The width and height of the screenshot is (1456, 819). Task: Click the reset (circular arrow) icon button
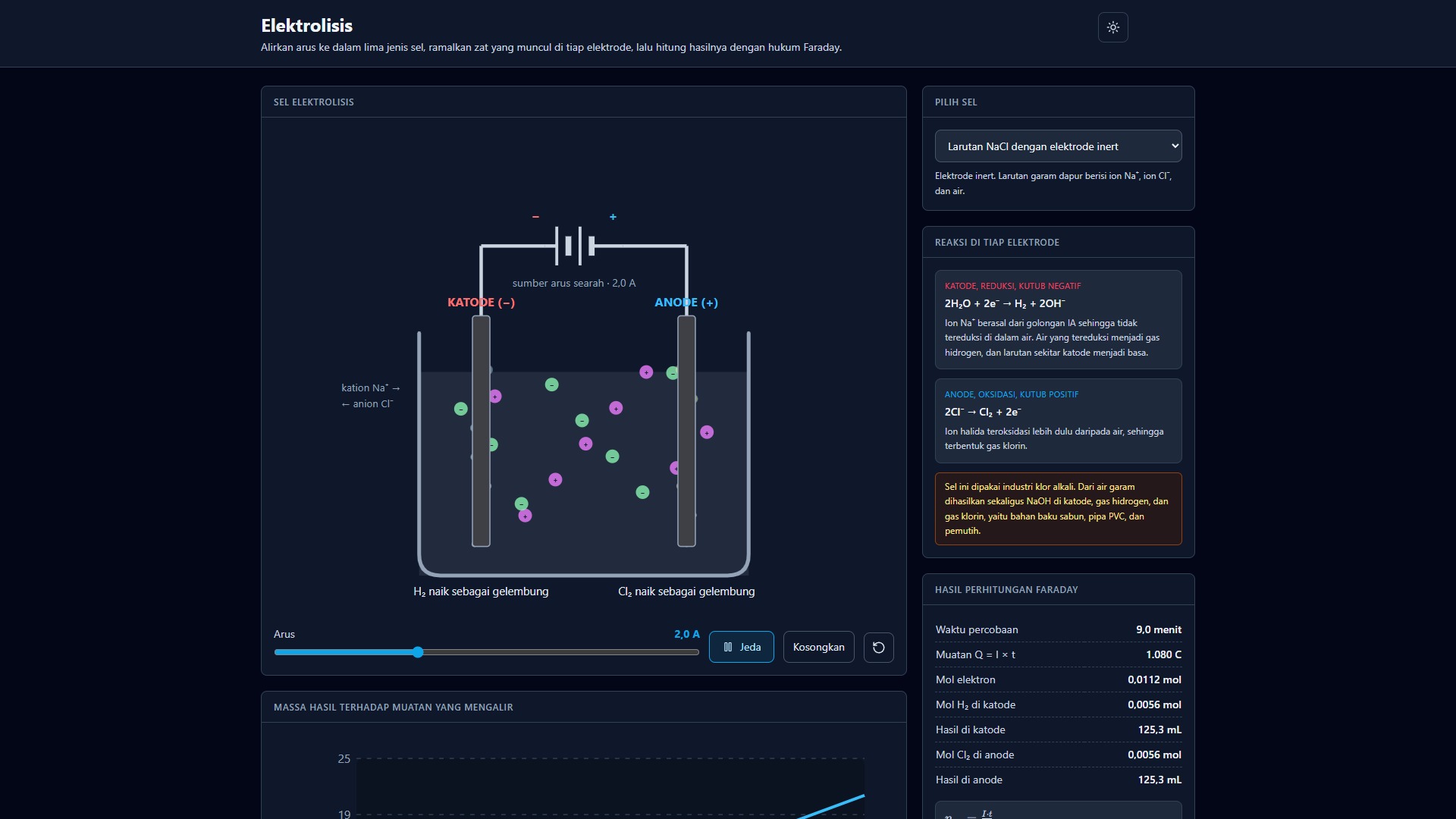click(878, 648)
